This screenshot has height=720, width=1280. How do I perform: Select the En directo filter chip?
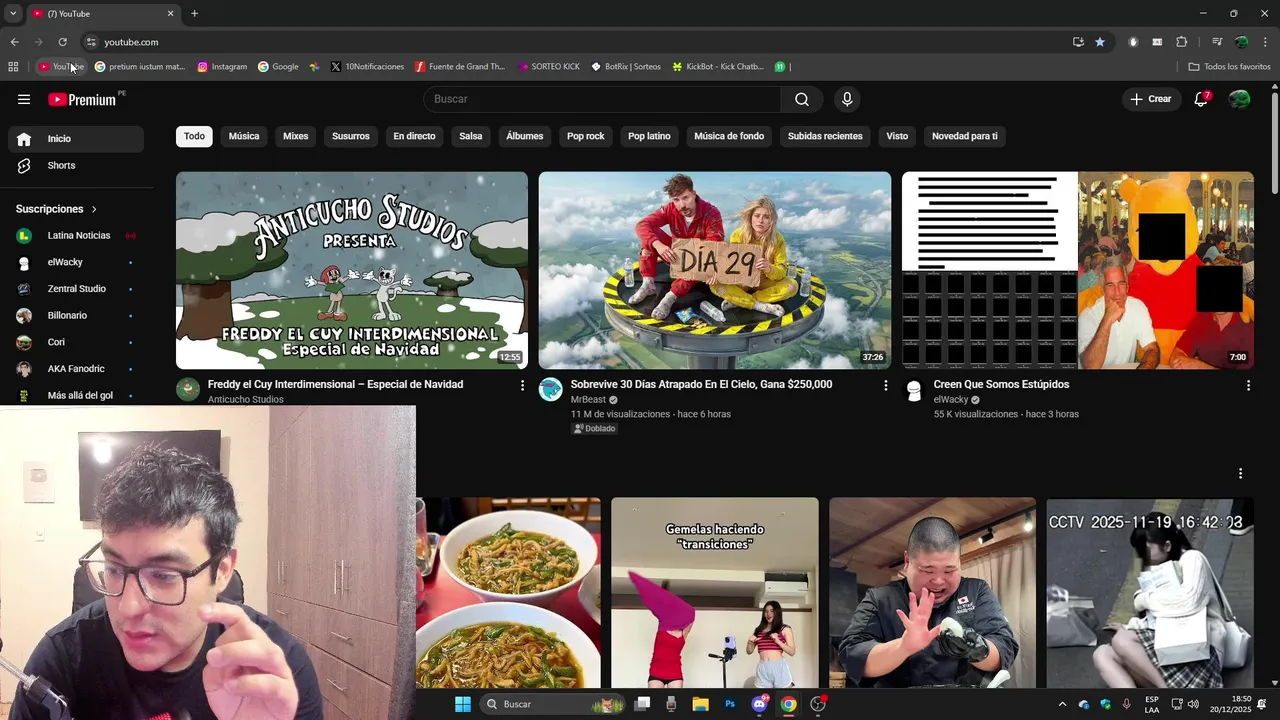[x=414, y=136]
